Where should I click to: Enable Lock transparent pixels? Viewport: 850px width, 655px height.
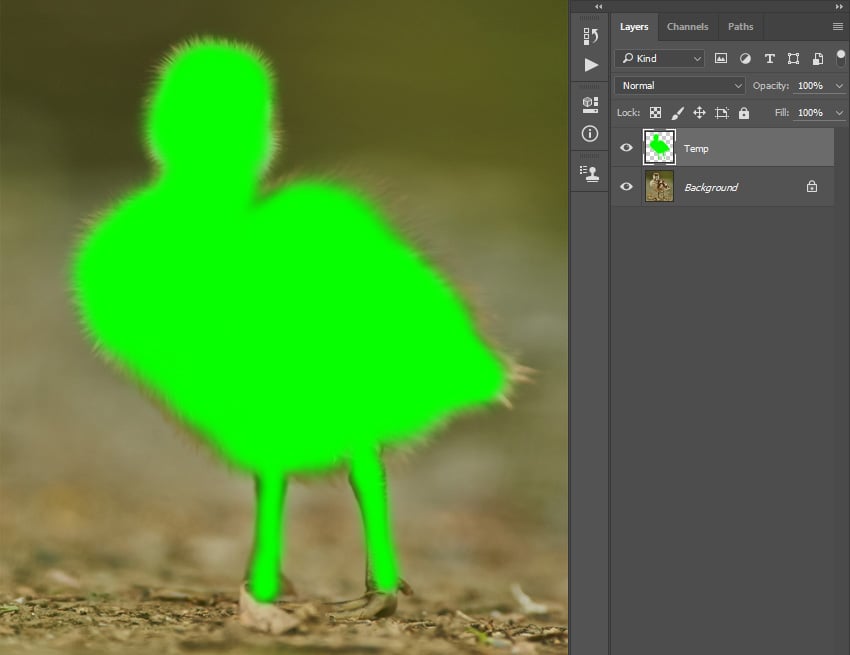[655, 112]
